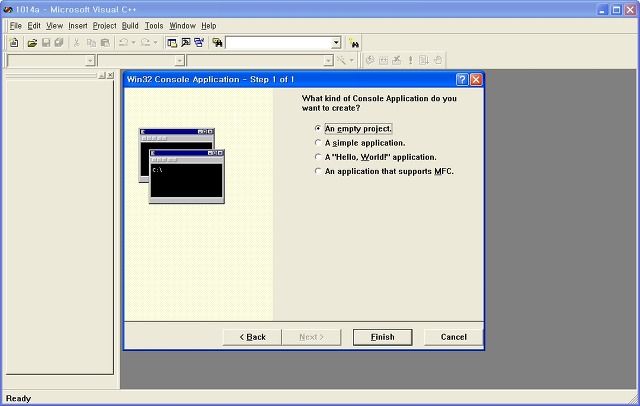
Task: Open the Tools menu
Action: [154, 26]
